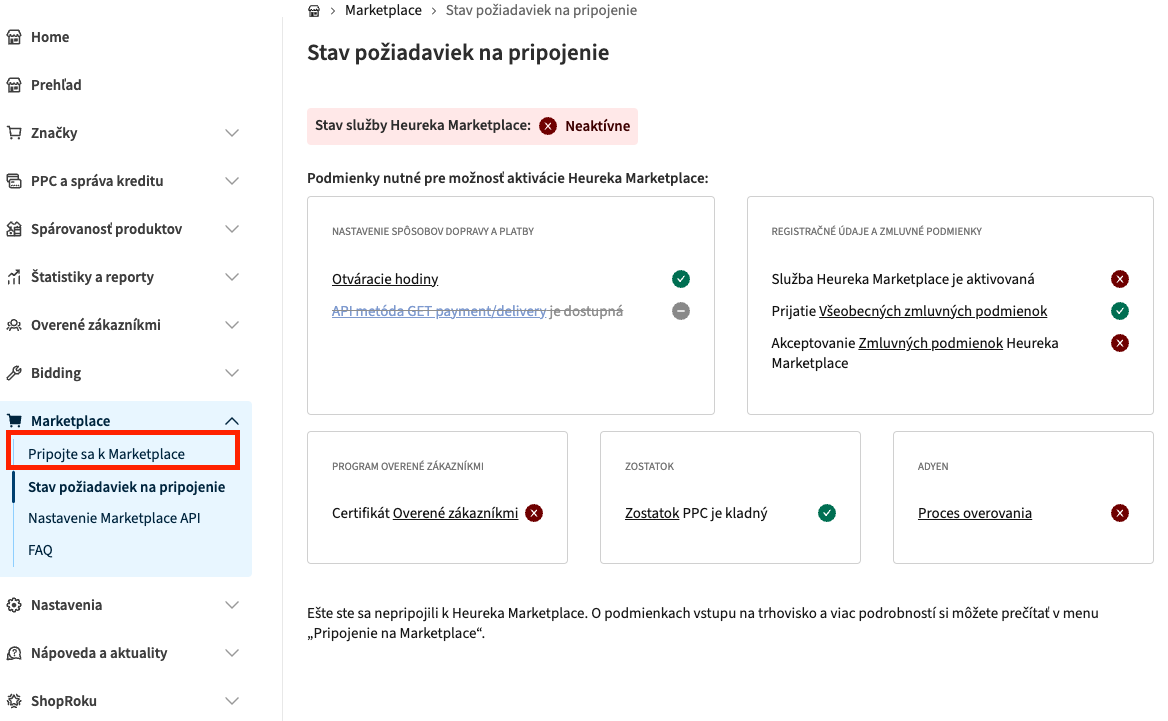Open Všeobecných zmluvných podmienok link
Screen dimensions: 1168x721
pos(933,311)
